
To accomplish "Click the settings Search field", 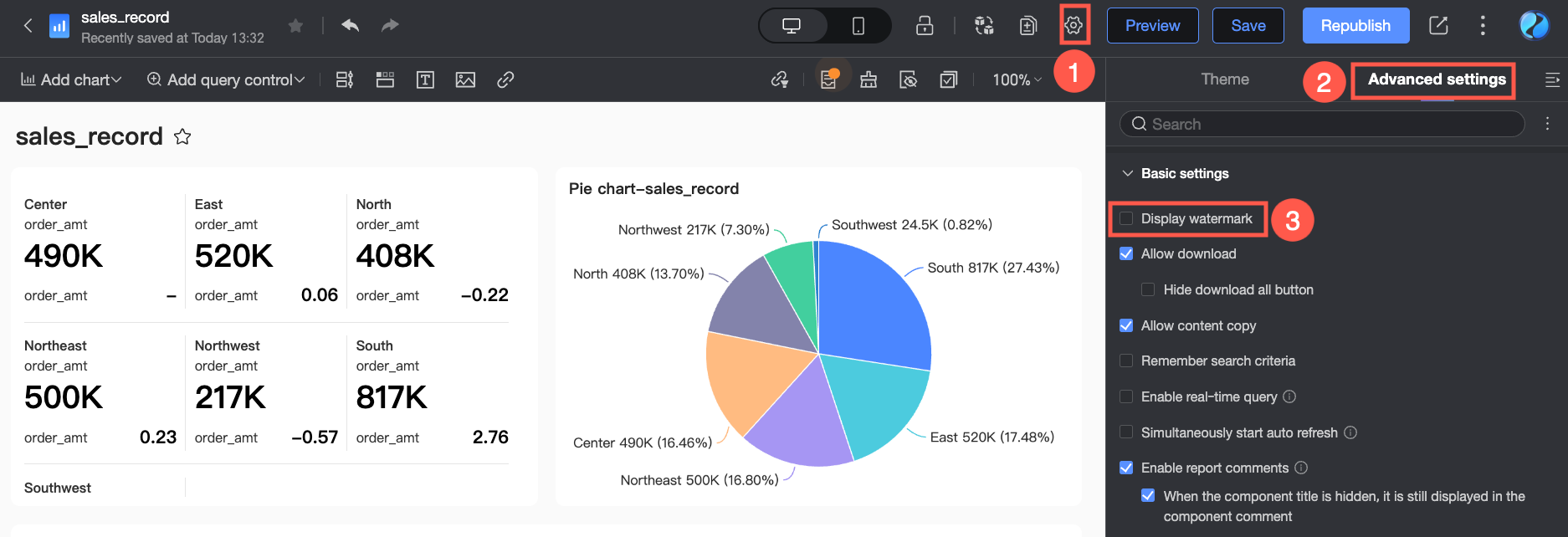I will coord(1322,124).
